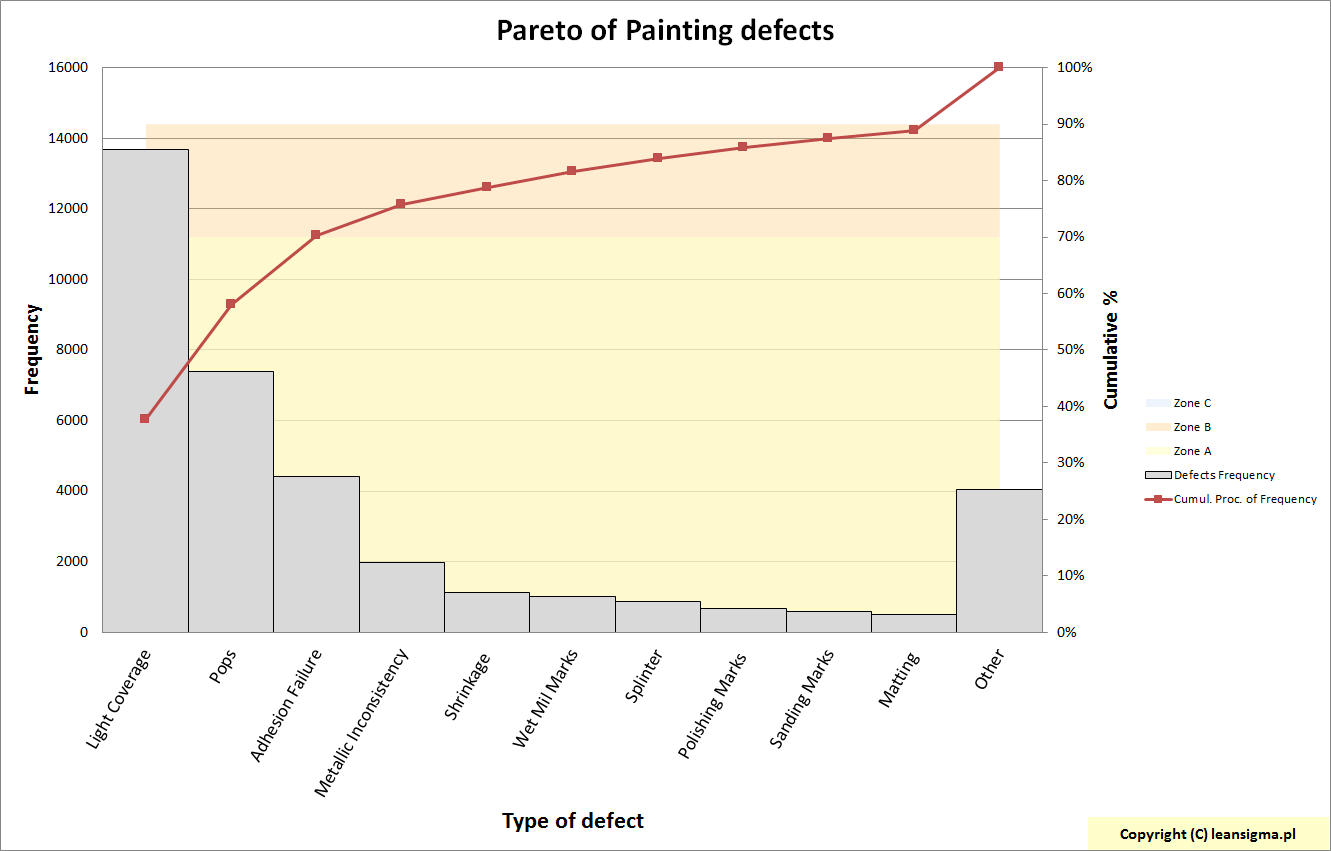Viewport: 1331px width, 851px height.
Task: Select the Frequency axis title
Action: 33,349
